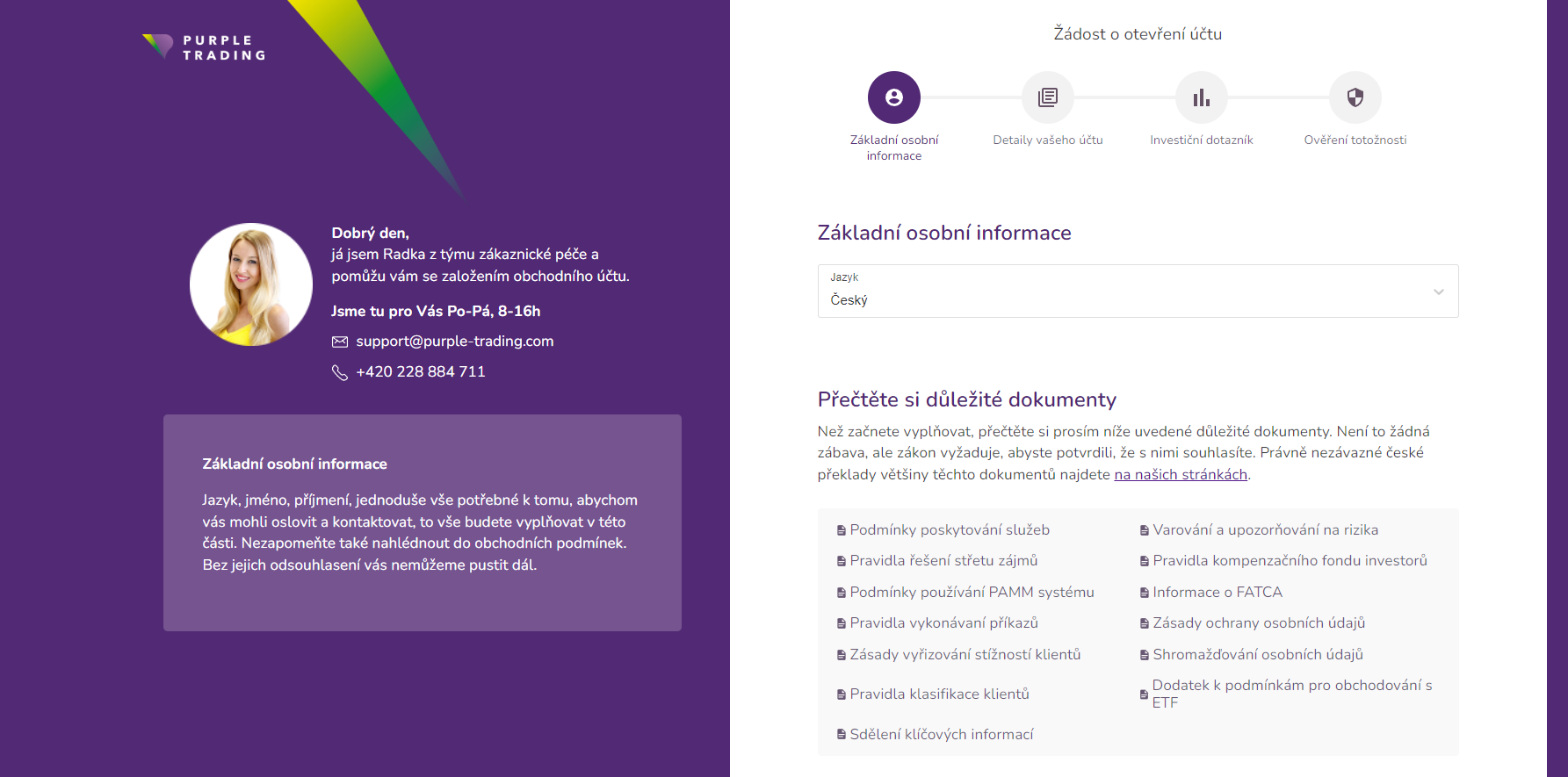The height and width of the screenshot is (777, 1568).
Task: Open Dodatek k podmínkám pro obchodování ETF
Action: [1291, 694]
